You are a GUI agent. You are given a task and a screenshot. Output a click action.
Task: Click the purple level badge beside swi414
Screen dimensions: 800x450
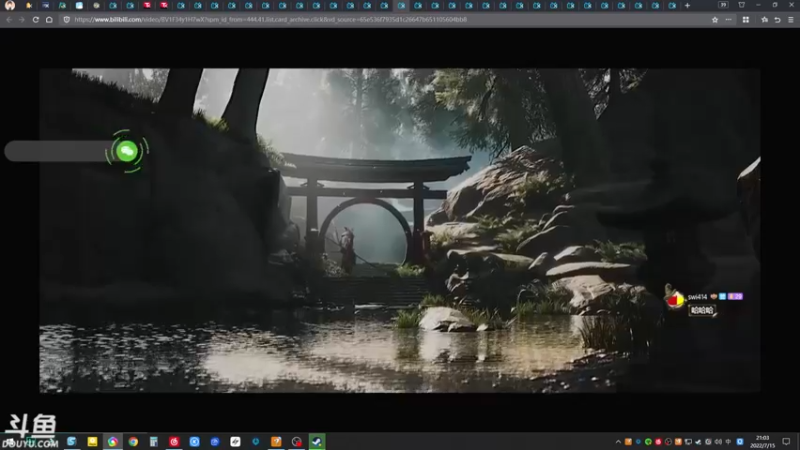[x=735, y=296]
